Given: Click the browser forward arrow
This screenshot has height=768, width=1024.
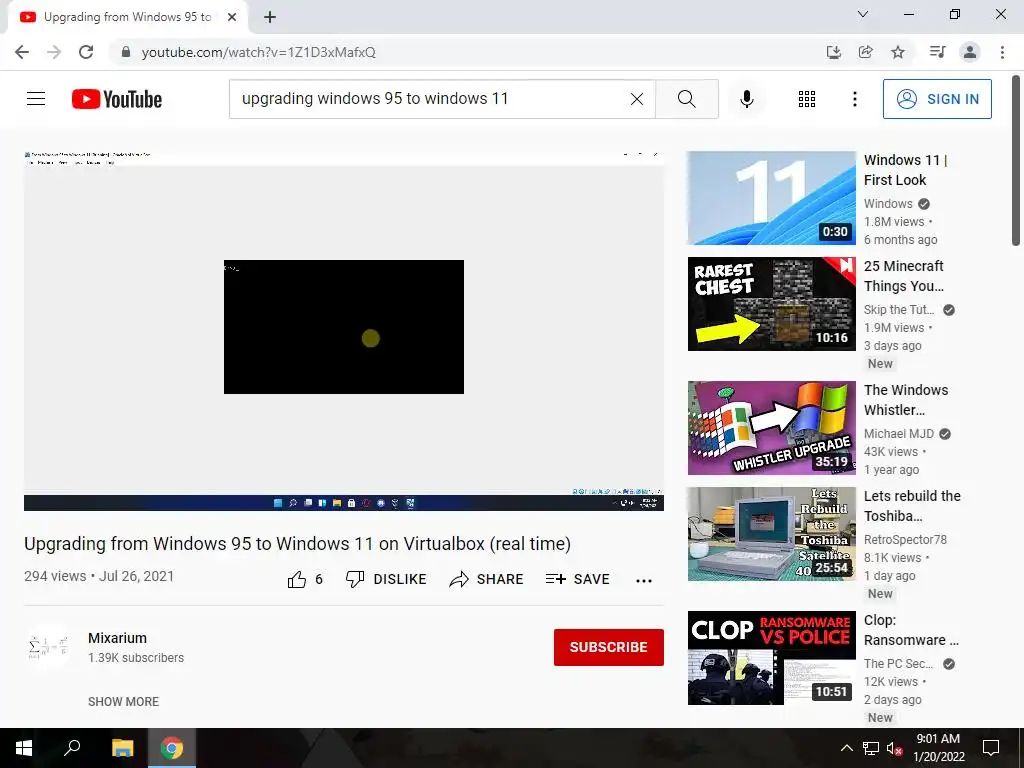Looking at the screenshot, I should click(54, 52).
